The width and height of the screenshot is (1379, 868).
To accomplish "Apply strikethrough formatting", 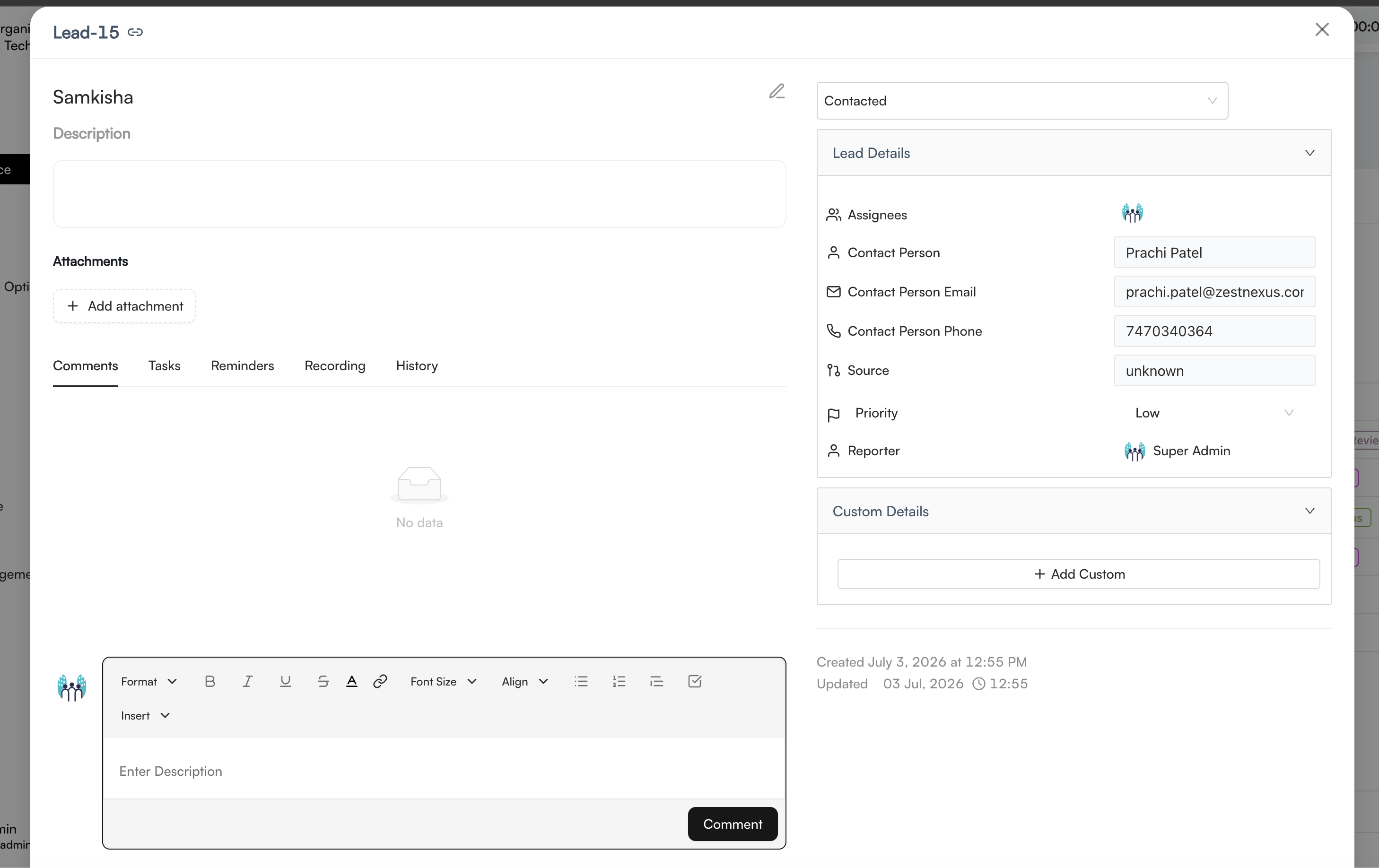I will point(323,681).
